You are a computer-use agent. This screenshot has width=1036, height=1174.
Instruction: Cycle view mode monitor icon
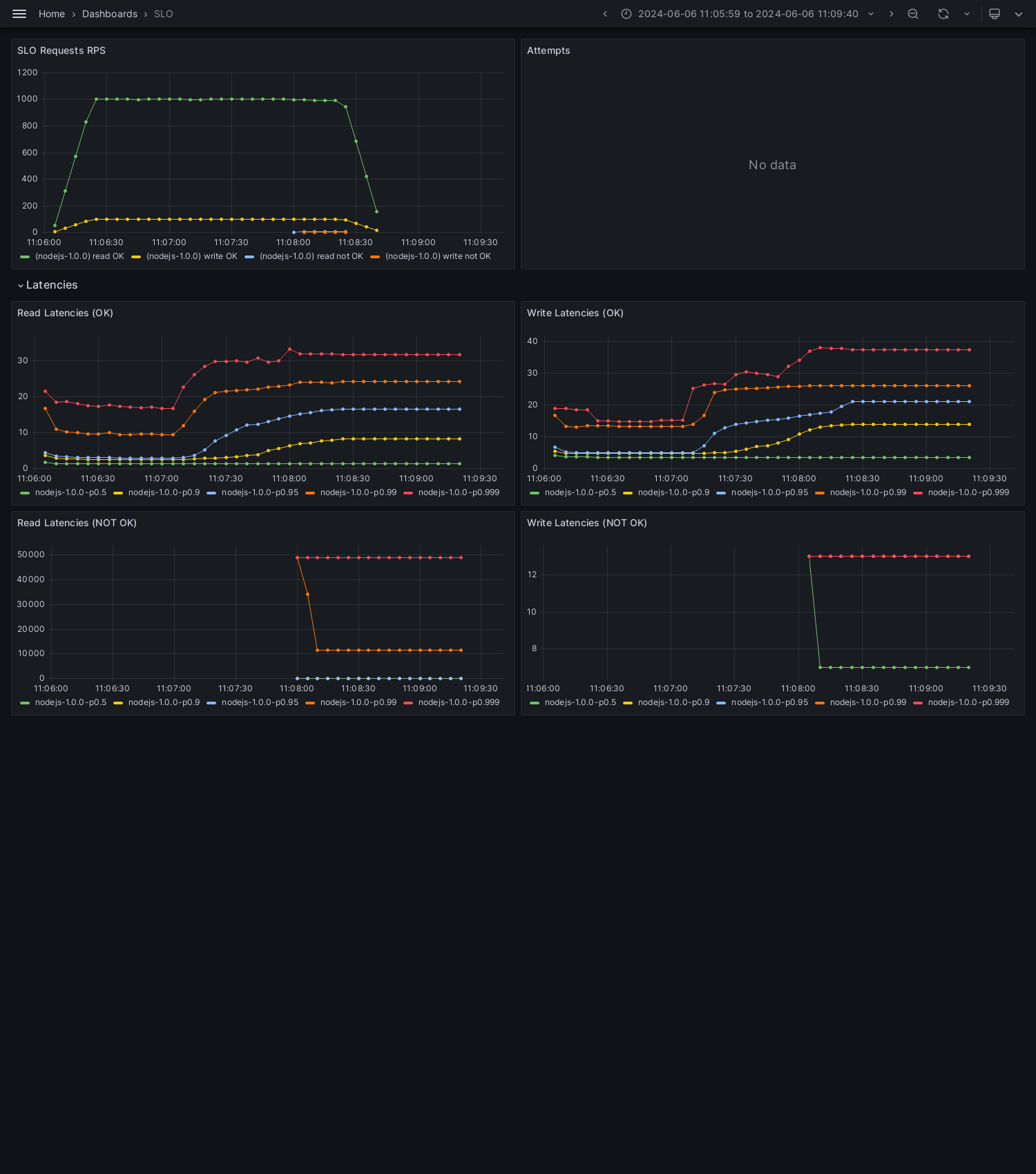click(x=995, y=14)
